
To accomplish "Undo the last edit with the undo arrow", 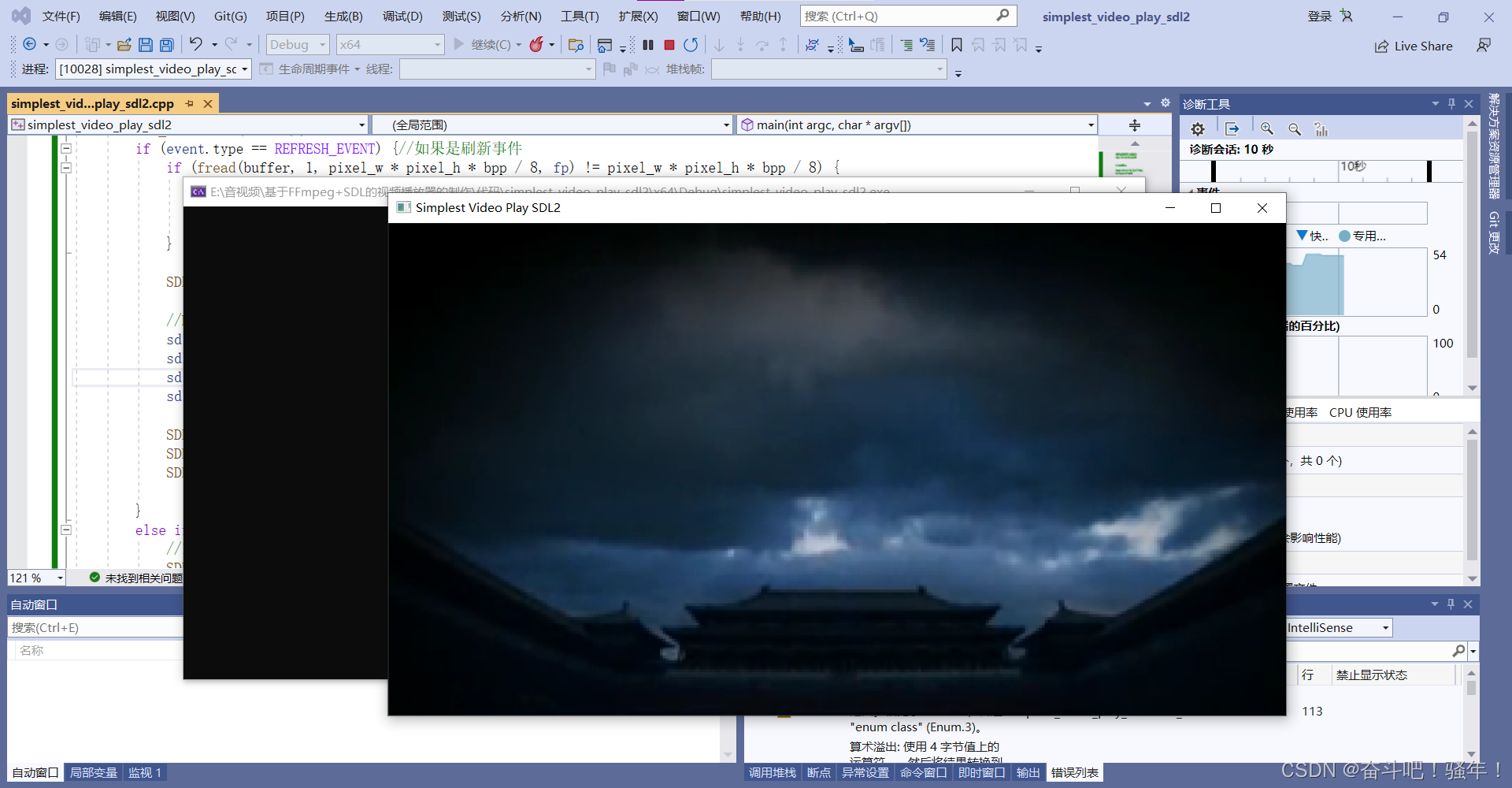I will pos(196,44).
